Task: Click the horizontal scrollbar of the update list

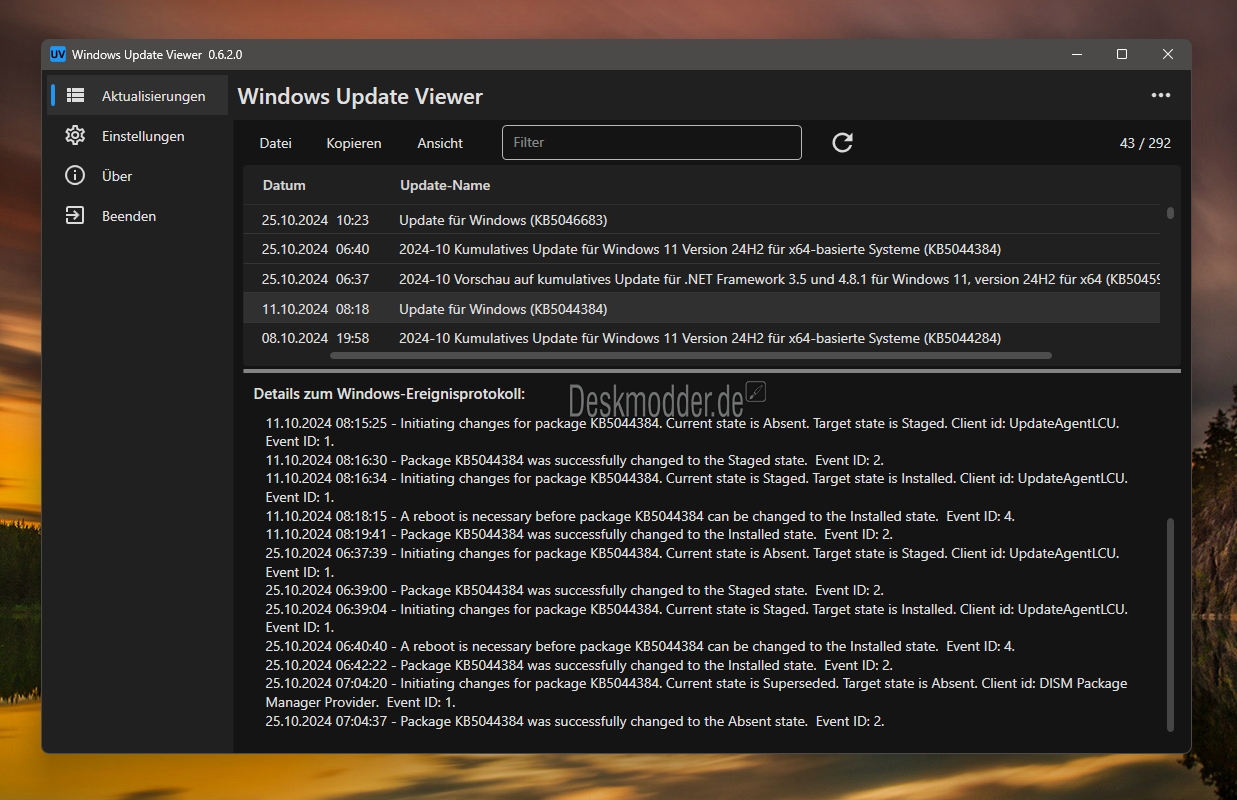Action: click(691, 355)
